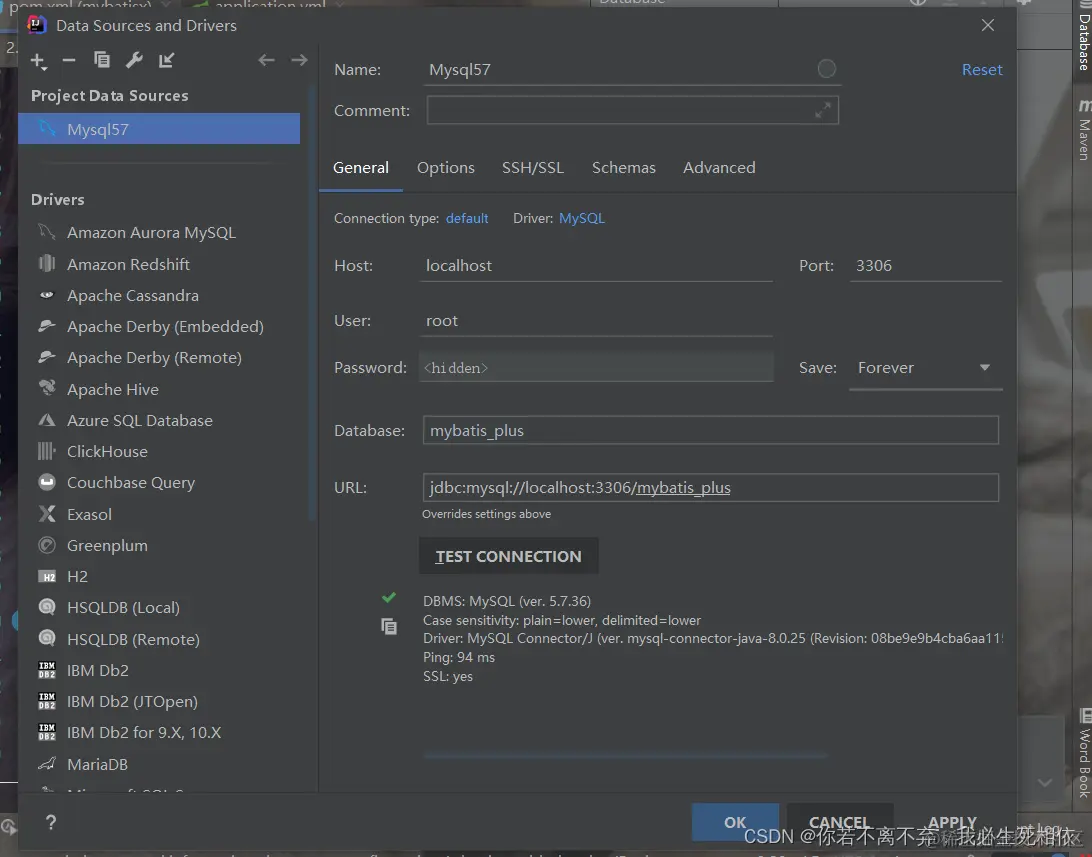
Task: Open help with question mark icon
Action: pyautogui.click(x=51, y=822)
